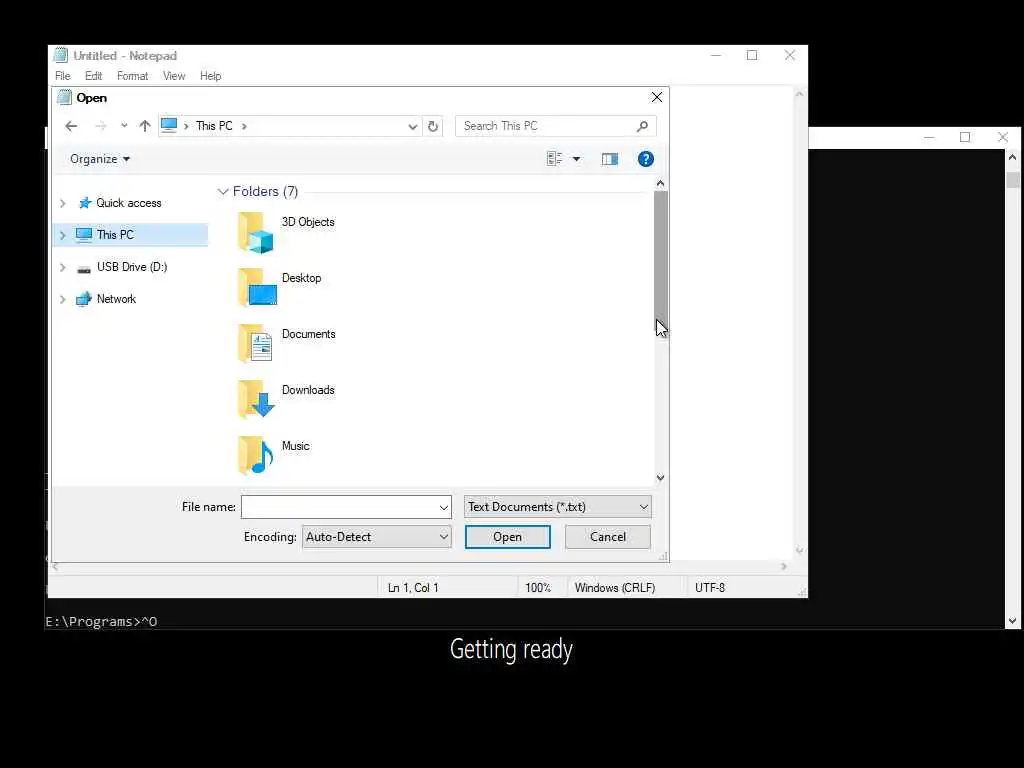Collapse the Folders (7) group
The width and height of the screenshot is (1024, 768).
pos(223,191)
